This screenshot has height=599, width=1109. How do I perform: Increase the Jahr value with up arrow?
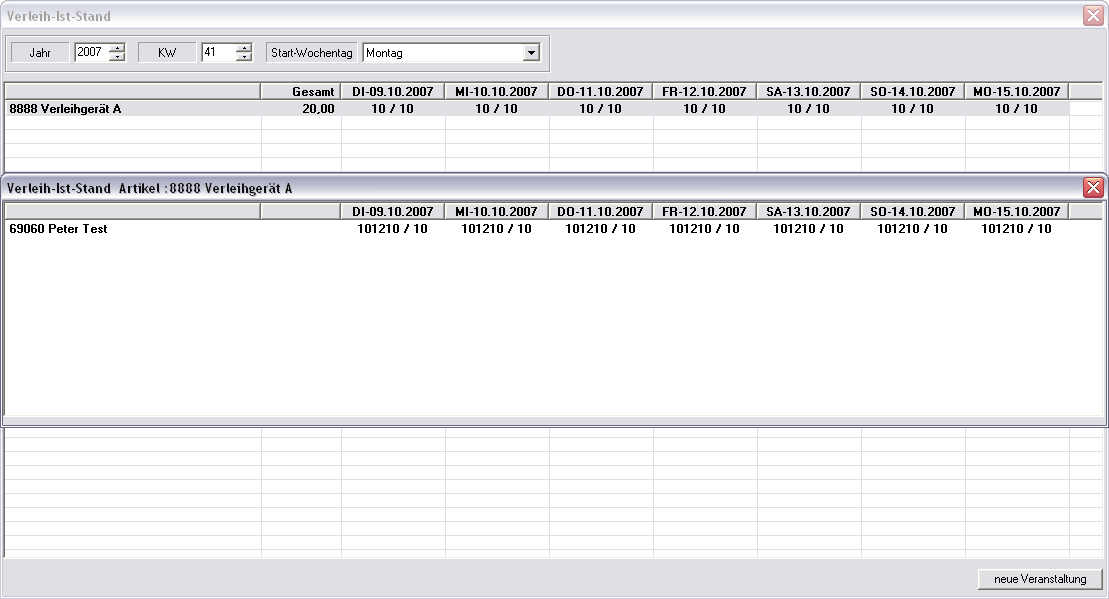117,48
